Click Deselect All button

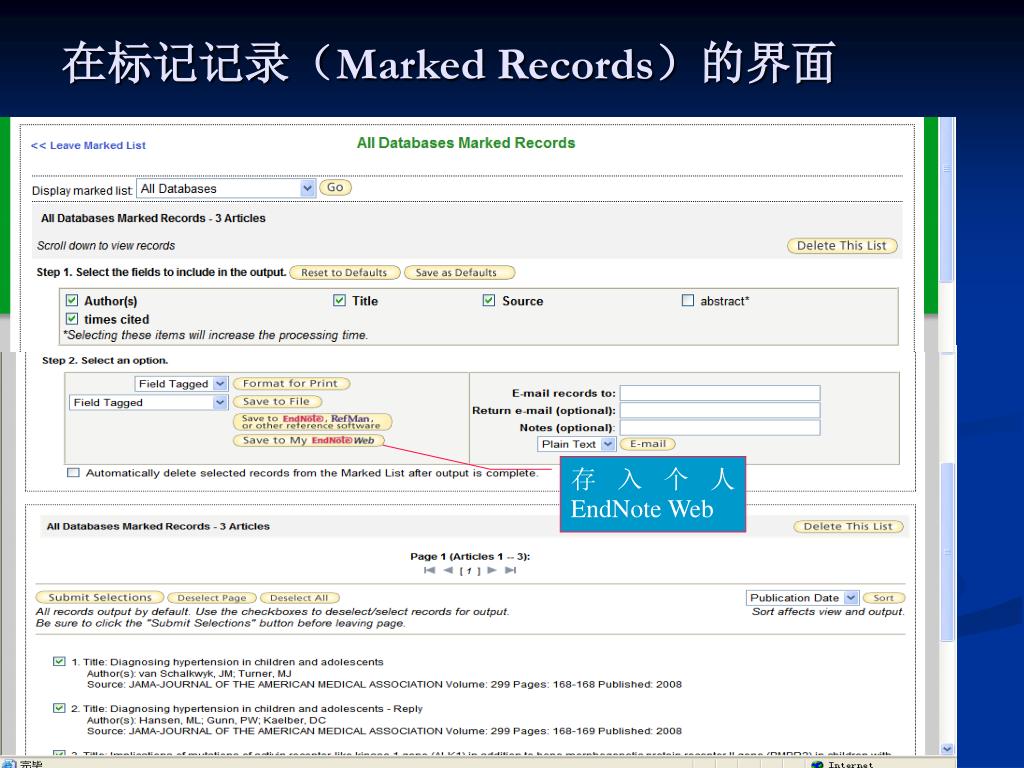click(x=300, y=598)
